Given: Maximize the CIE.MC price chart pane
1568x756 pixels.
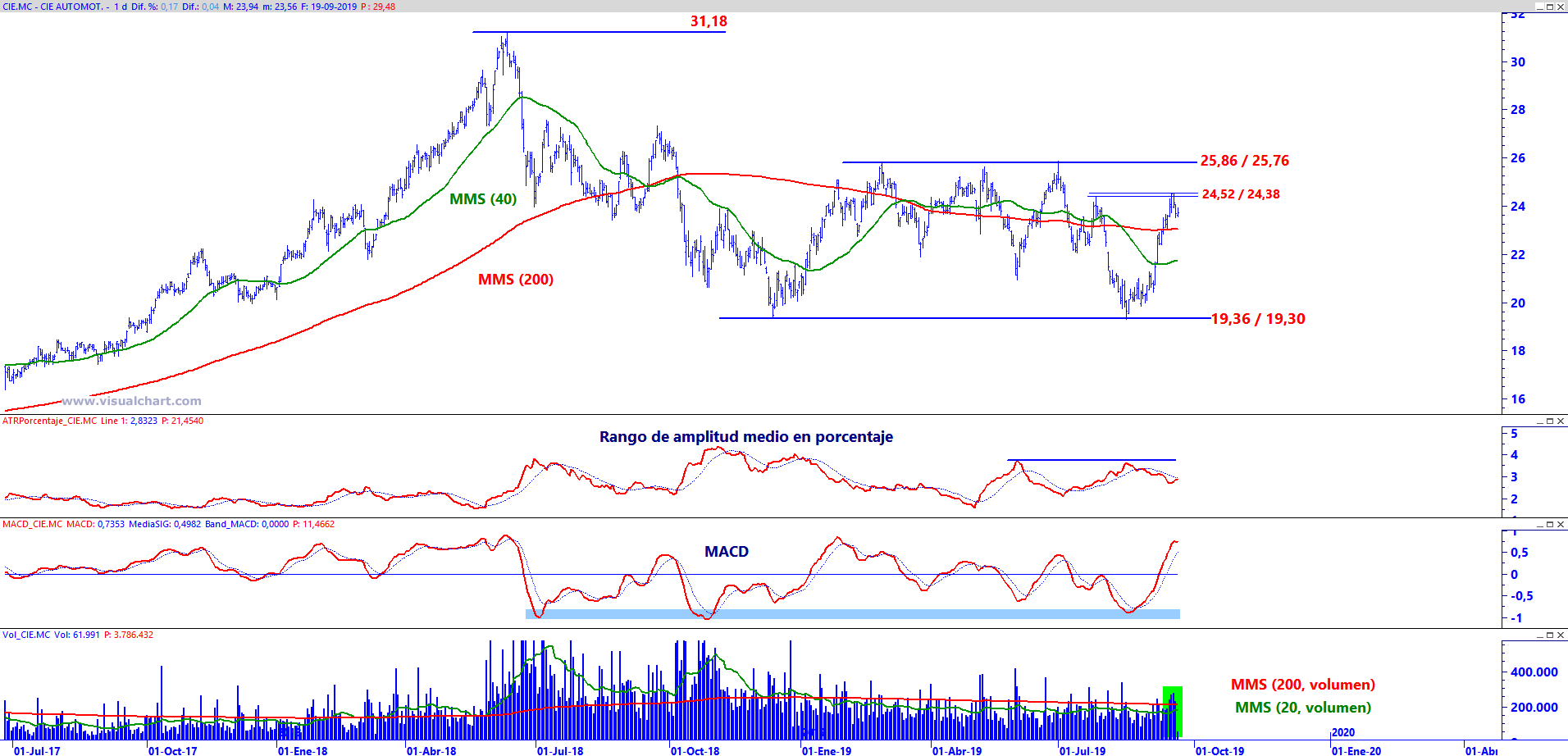Looking at the screenshot, I should tap(1550, 7).
